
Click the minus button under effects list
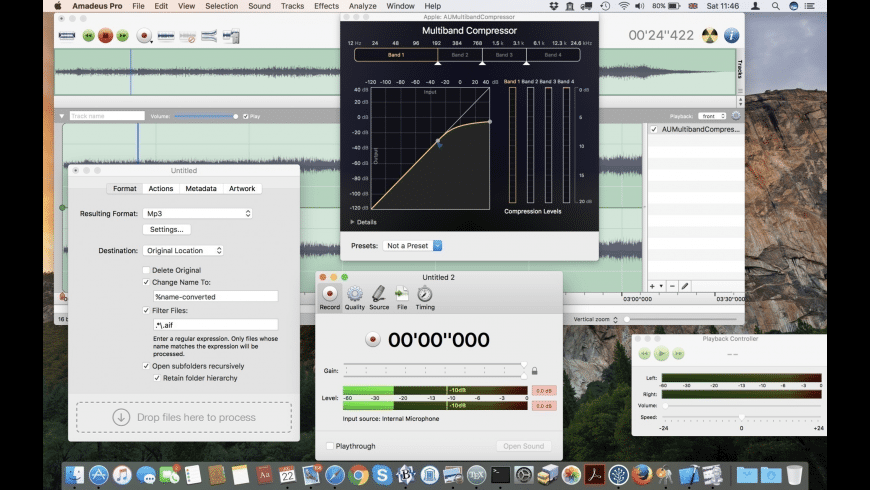[x=672, y=286]
